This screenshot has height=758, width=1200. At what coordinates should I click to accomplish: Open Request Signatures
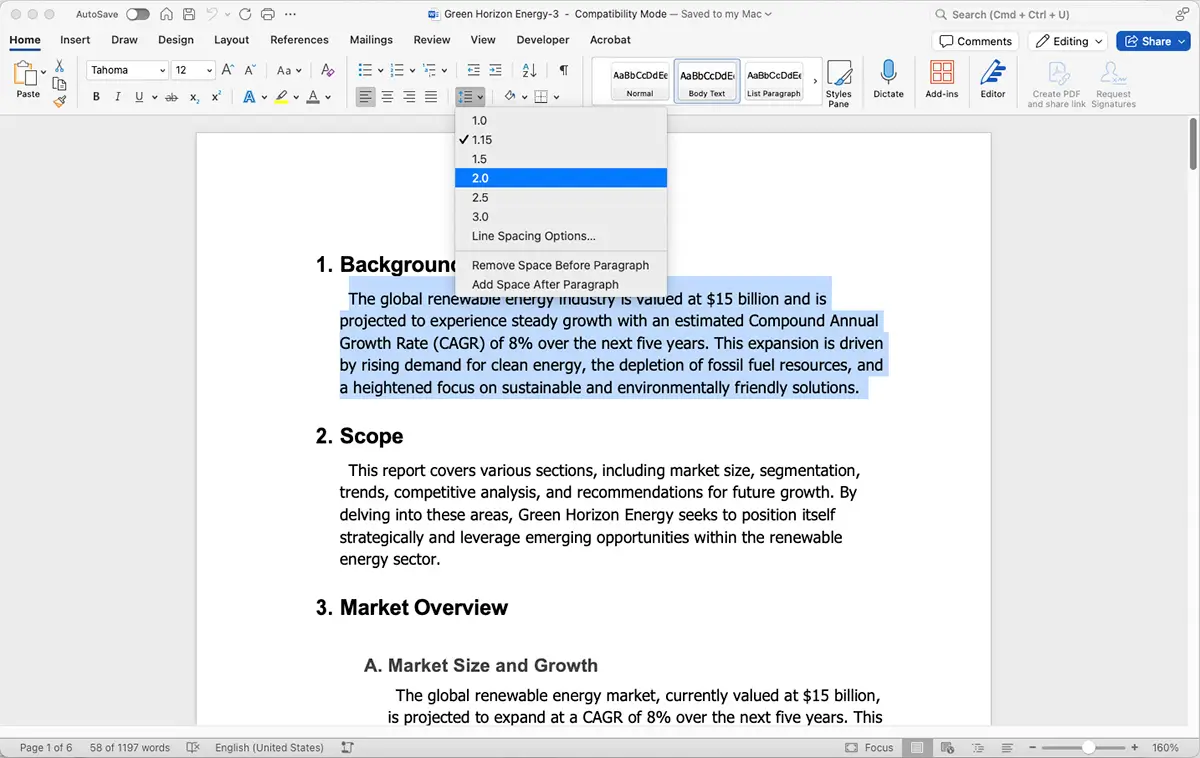pyautogui.click(x=1112, y=80)
